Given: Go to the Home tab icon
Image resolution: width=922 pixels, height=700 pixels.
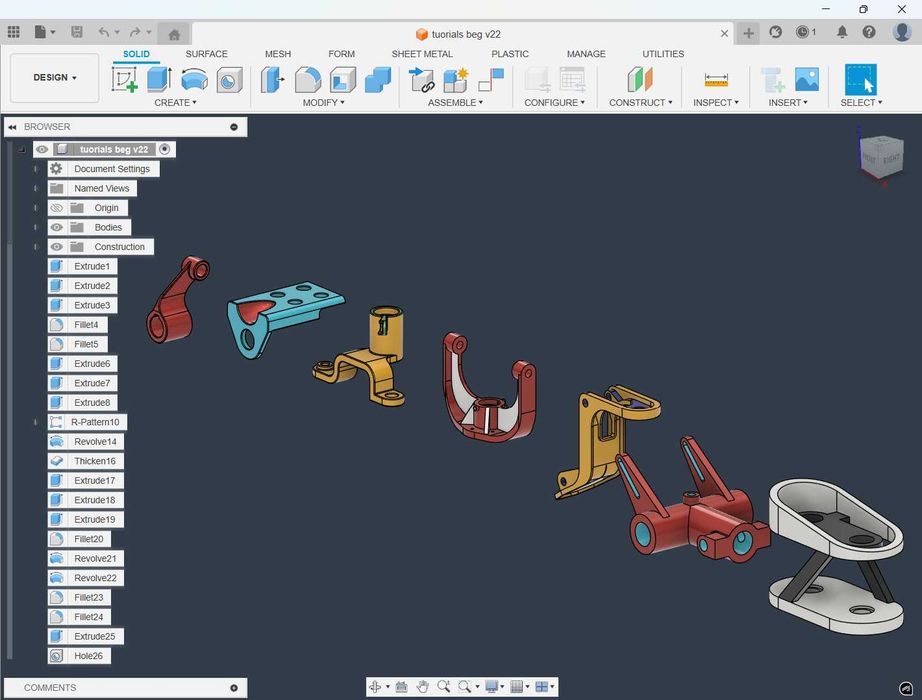Looking at the screenshot, I should pos(174,35).
